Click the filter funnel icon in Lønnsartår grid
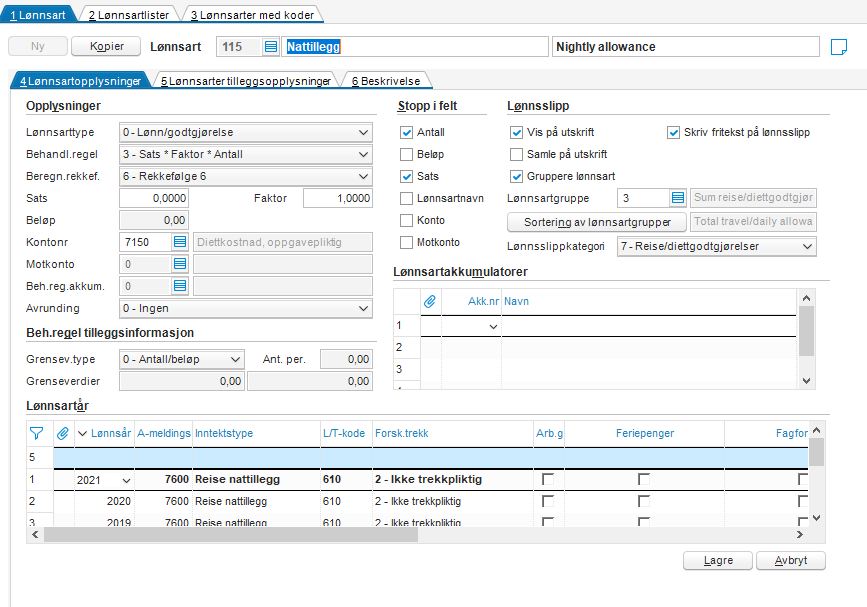Image resolution: width=867 pixels, height=607 pixels. 37,433
